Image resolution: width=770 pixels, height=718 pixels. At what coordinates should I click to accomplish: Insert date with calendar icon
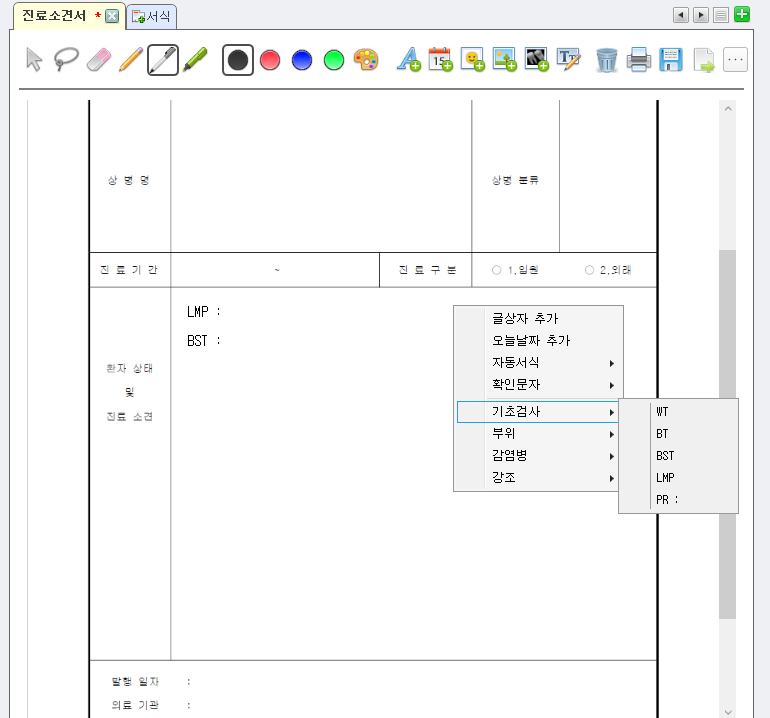(x=440, y=60)
